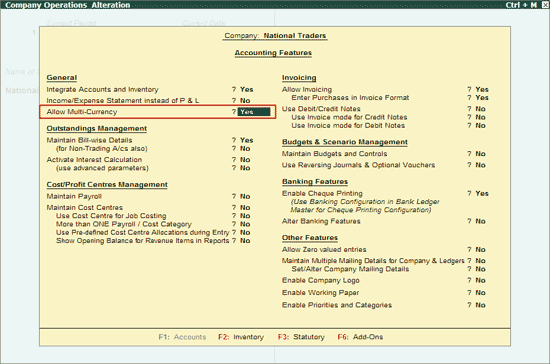Toggle Maintain Bill-wise Details value

click(x=247, y=140)
